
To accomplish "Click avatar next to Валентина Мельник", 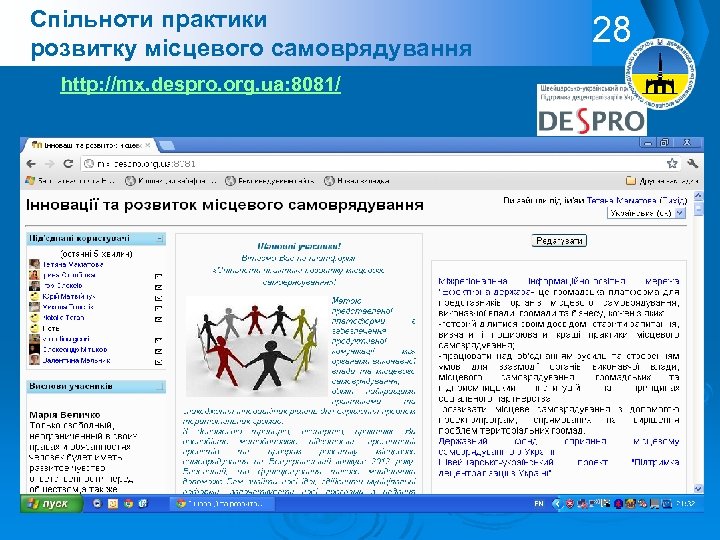I will point(34,360).
